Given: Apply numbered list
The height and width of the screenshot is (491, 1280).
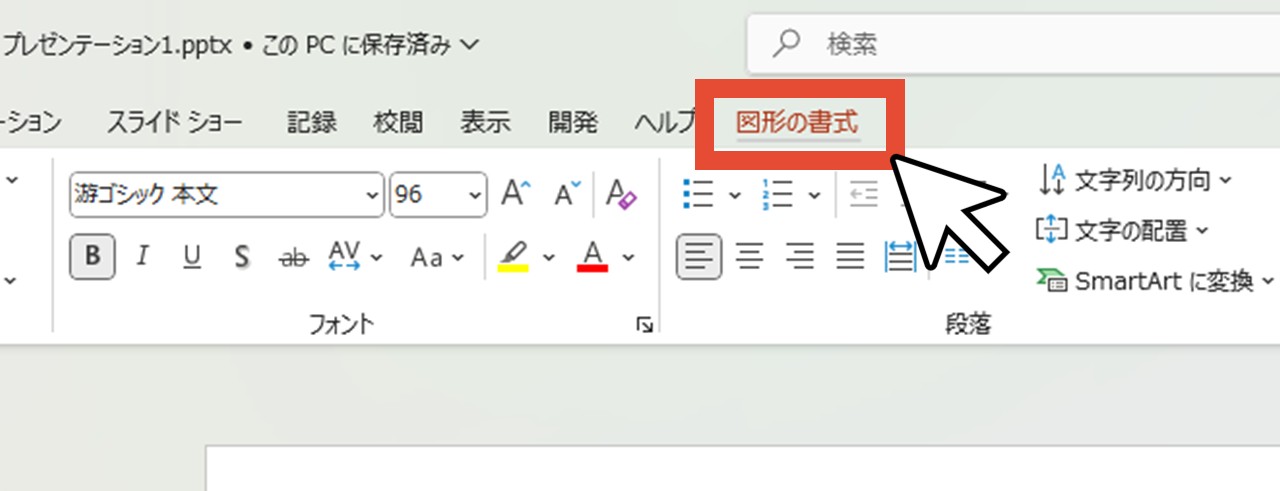Looking at the screenshot, I should [777, 194].
